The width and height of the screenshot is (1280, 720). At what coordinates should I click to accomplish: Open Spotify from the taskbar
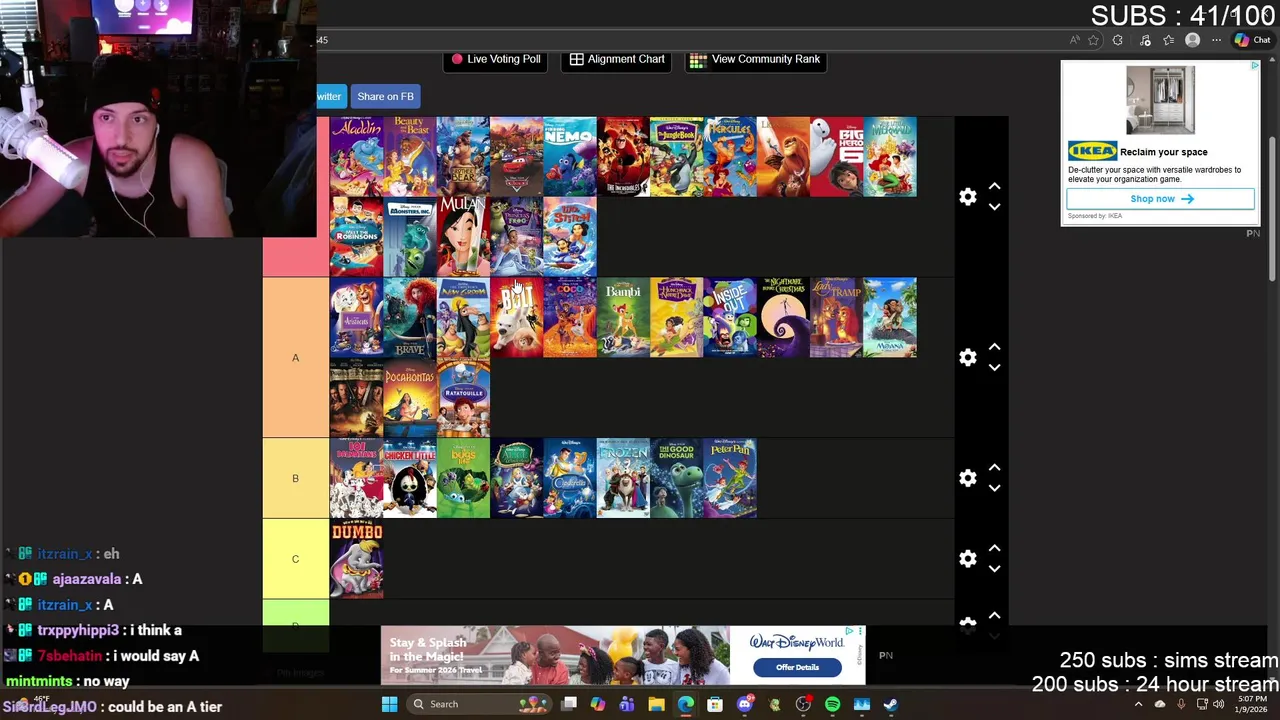[832, 704]
